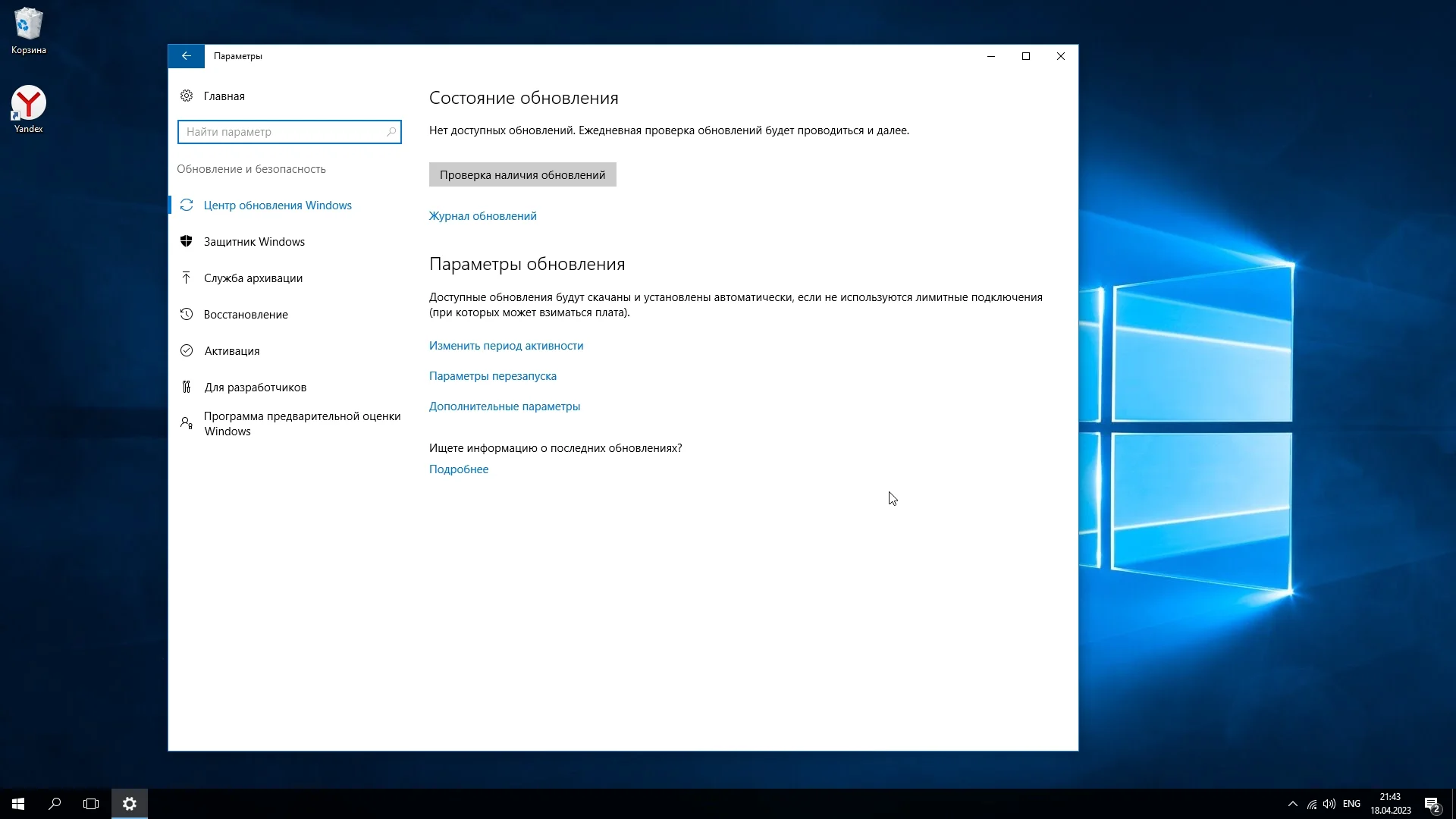Open the Action Center notifications icon
Screen dimensions: 1456x819
click(1431, 804)
